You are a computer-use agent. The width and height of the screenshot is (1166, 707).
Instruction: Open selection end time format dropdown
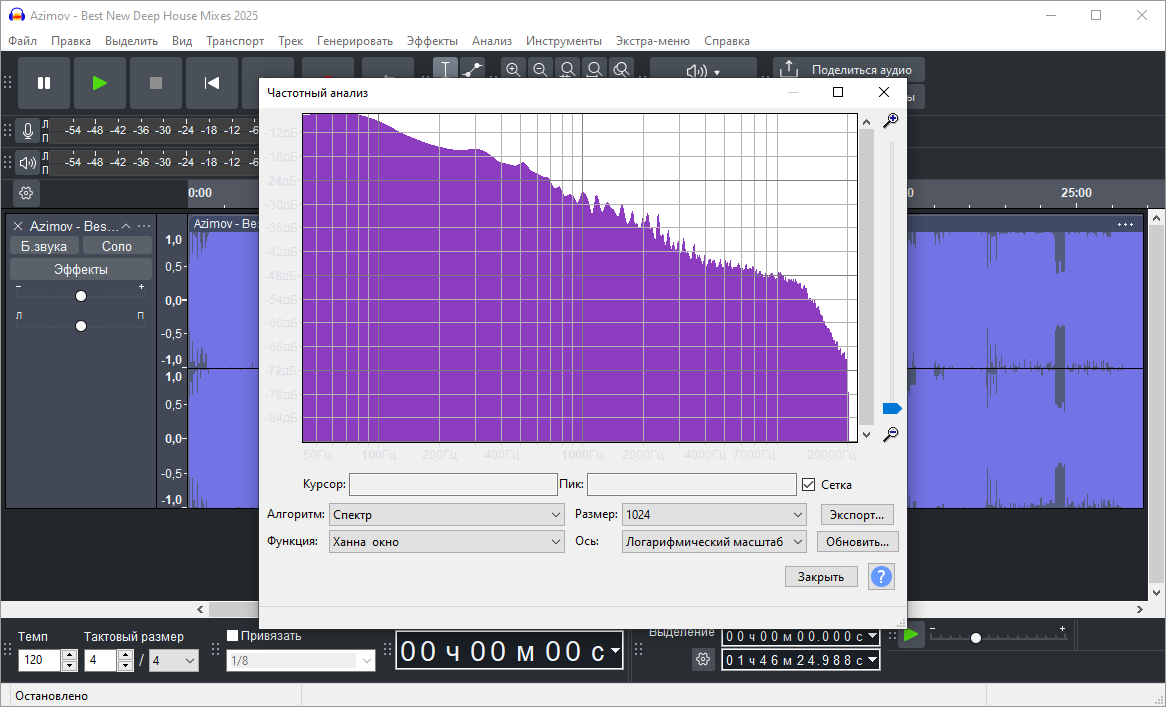[x=872, y=660]
